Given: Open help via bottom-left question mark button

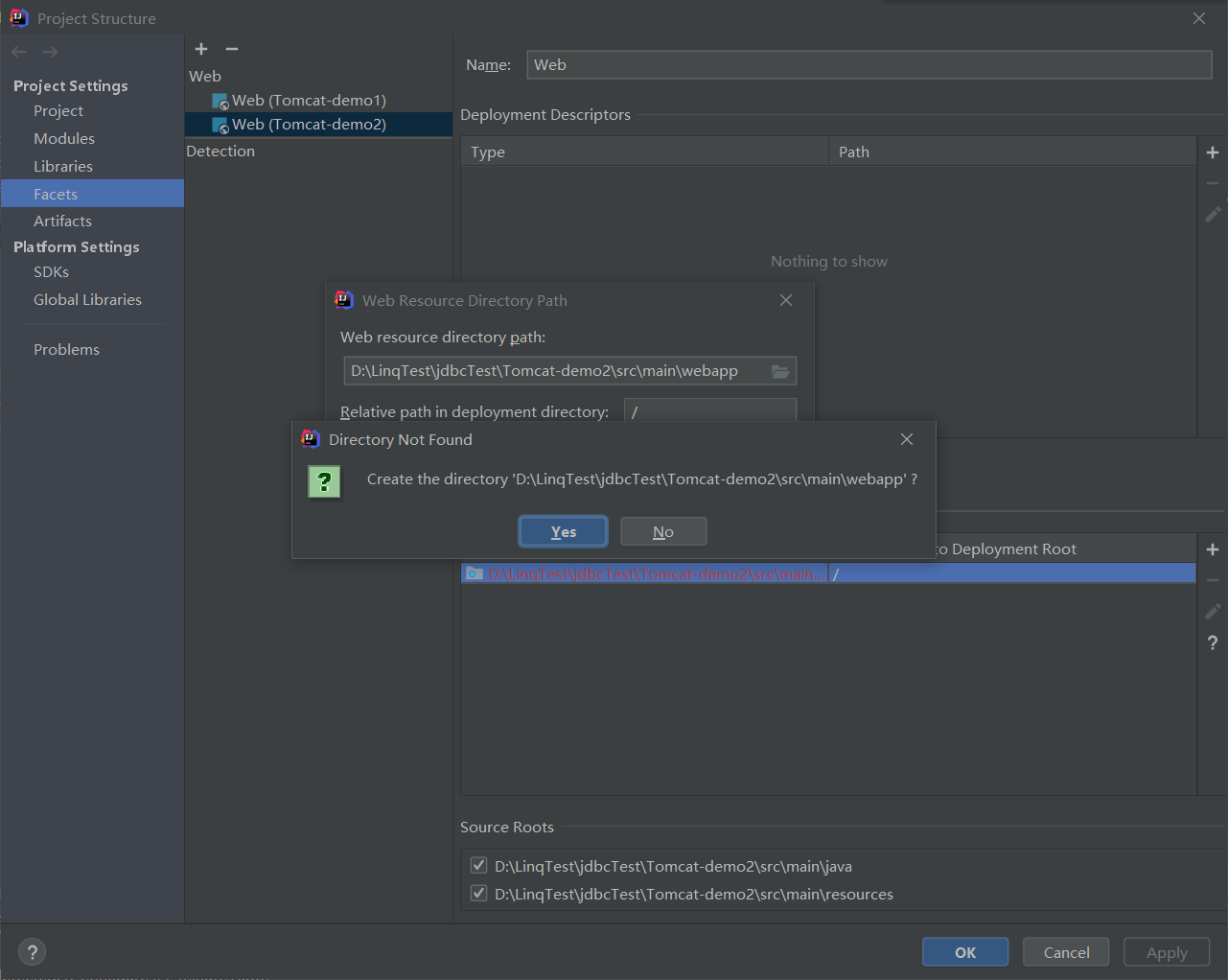Looking at the screenshot, I should point(32,952).
